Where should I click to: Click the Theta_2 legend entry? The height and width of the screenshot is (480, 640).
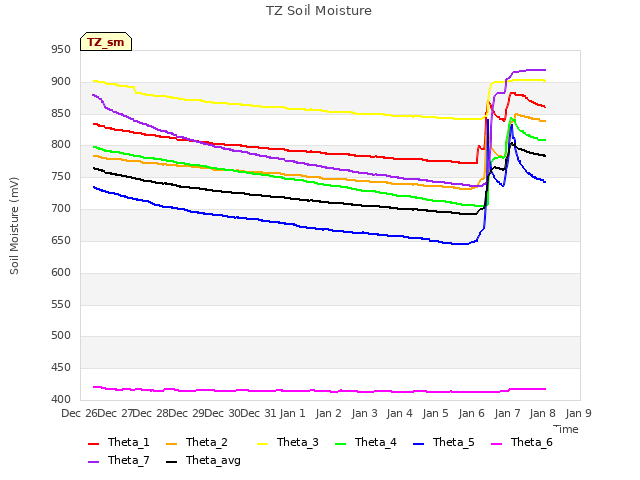pos(197,442)
